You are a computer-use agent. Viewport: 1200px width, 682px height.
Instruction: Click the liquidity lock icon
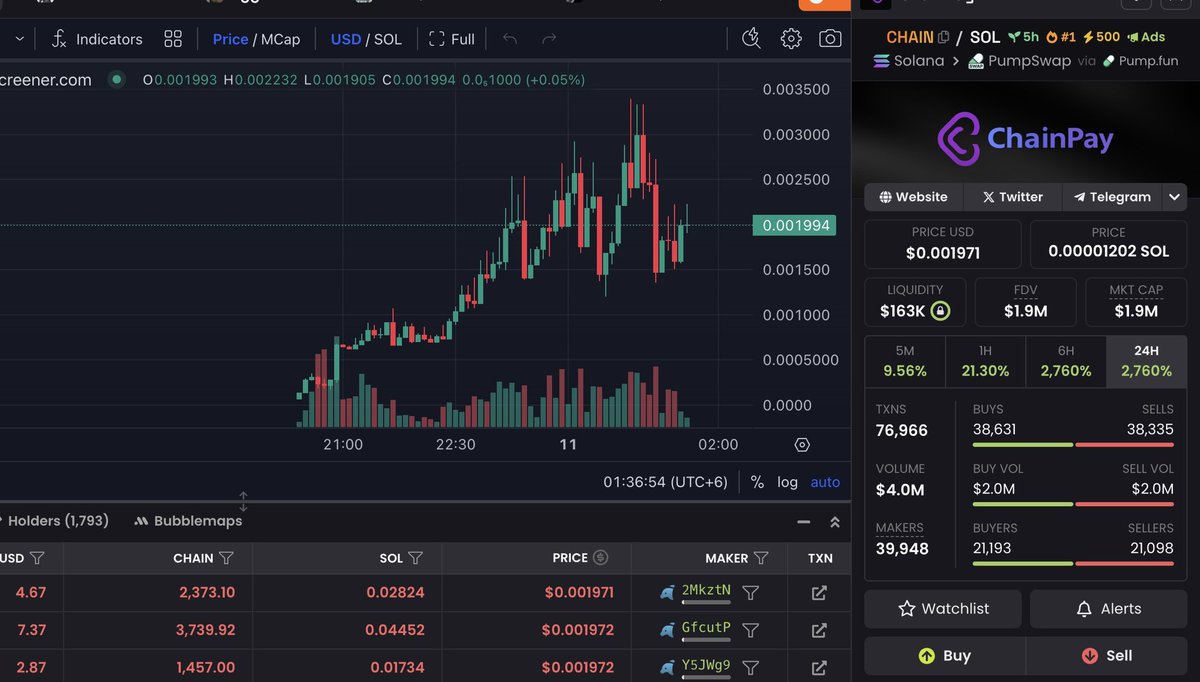point(940,311)
